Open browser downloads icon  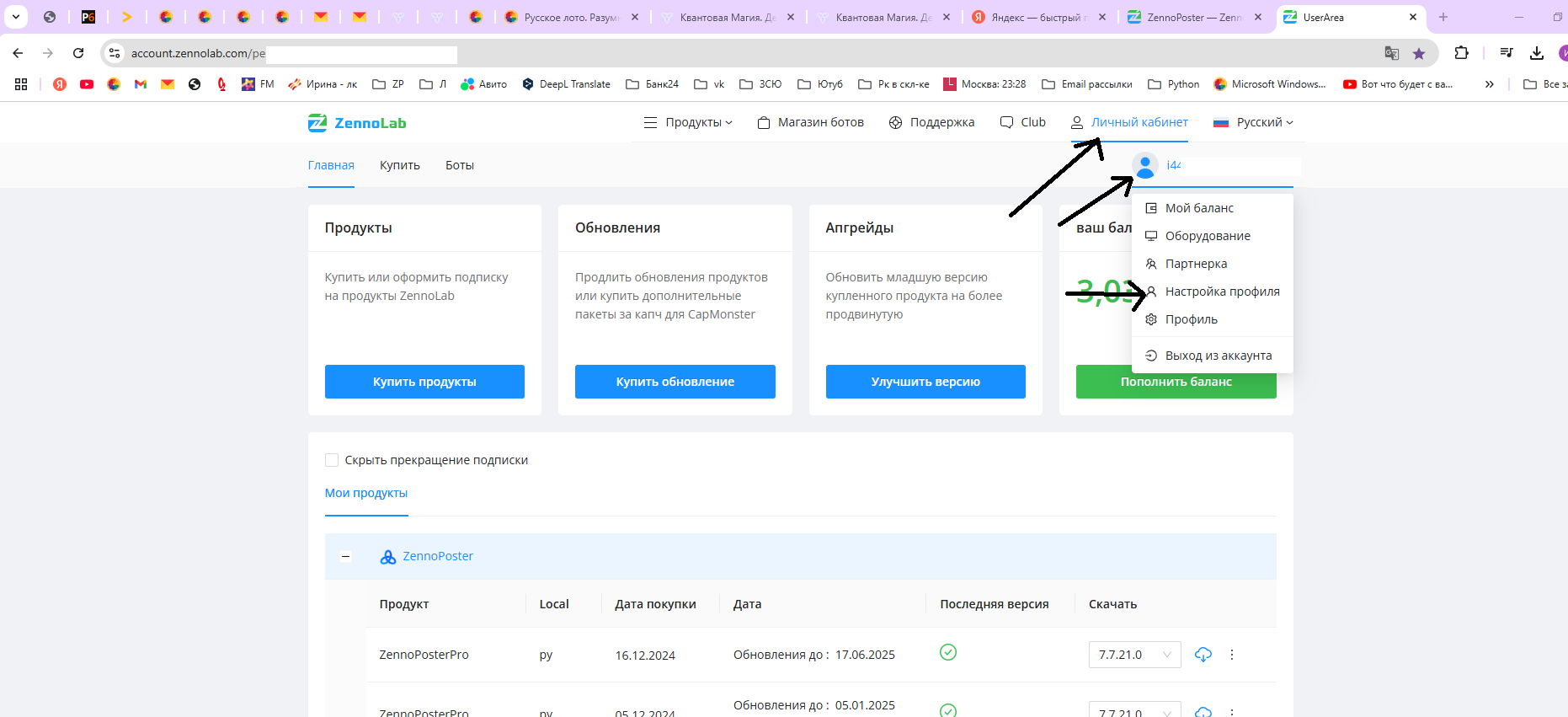(x=1537, y=53)
